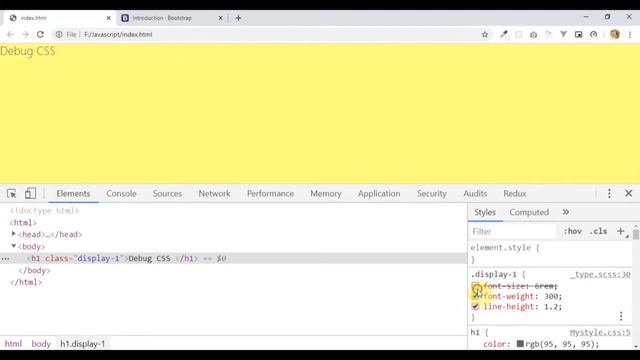Toggle the font-size property checkbox
640x360 pixels.
(x=476, y=286)
